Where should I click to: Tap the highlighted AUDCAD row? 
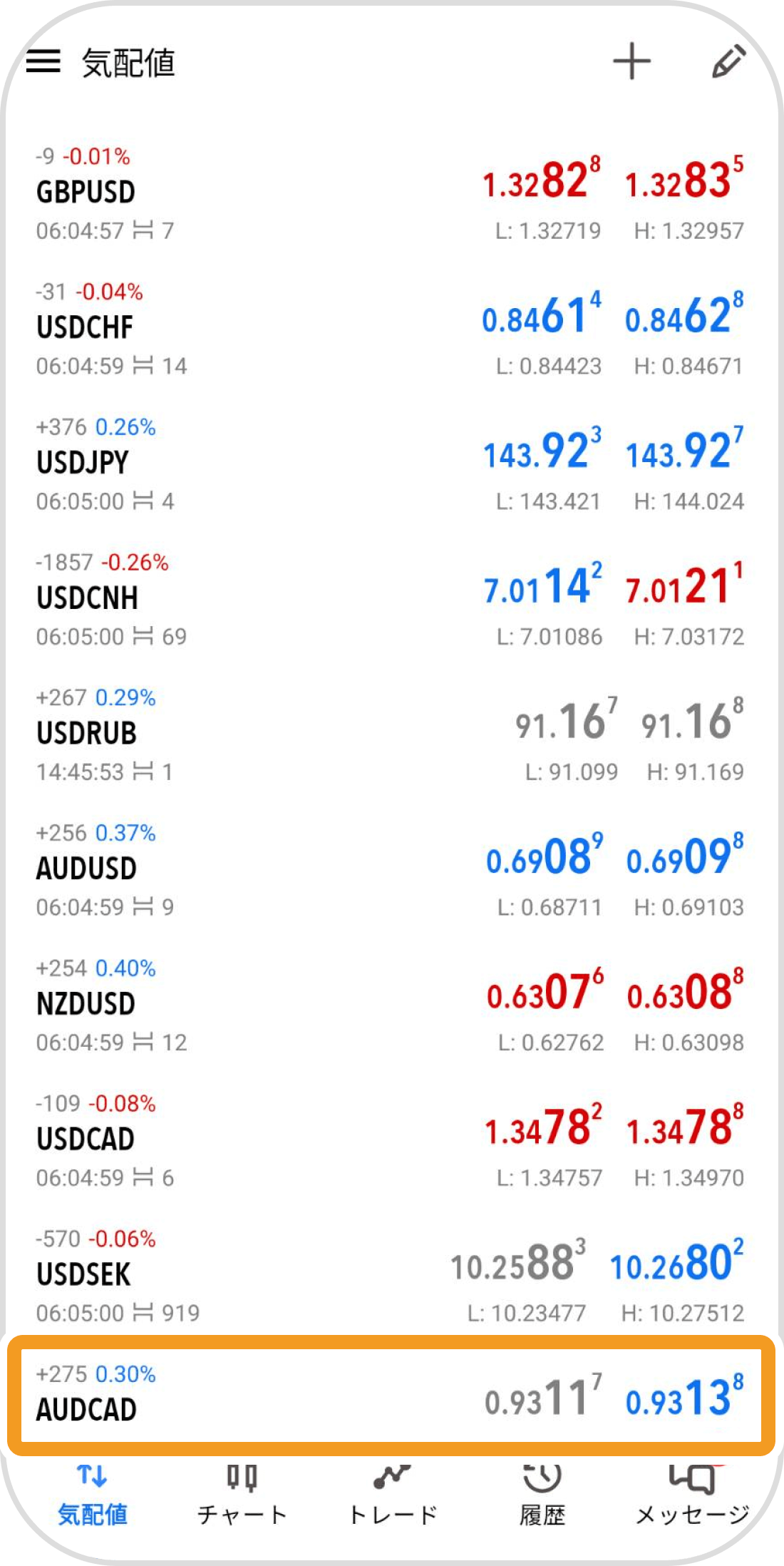click(x=391, y=1396)
